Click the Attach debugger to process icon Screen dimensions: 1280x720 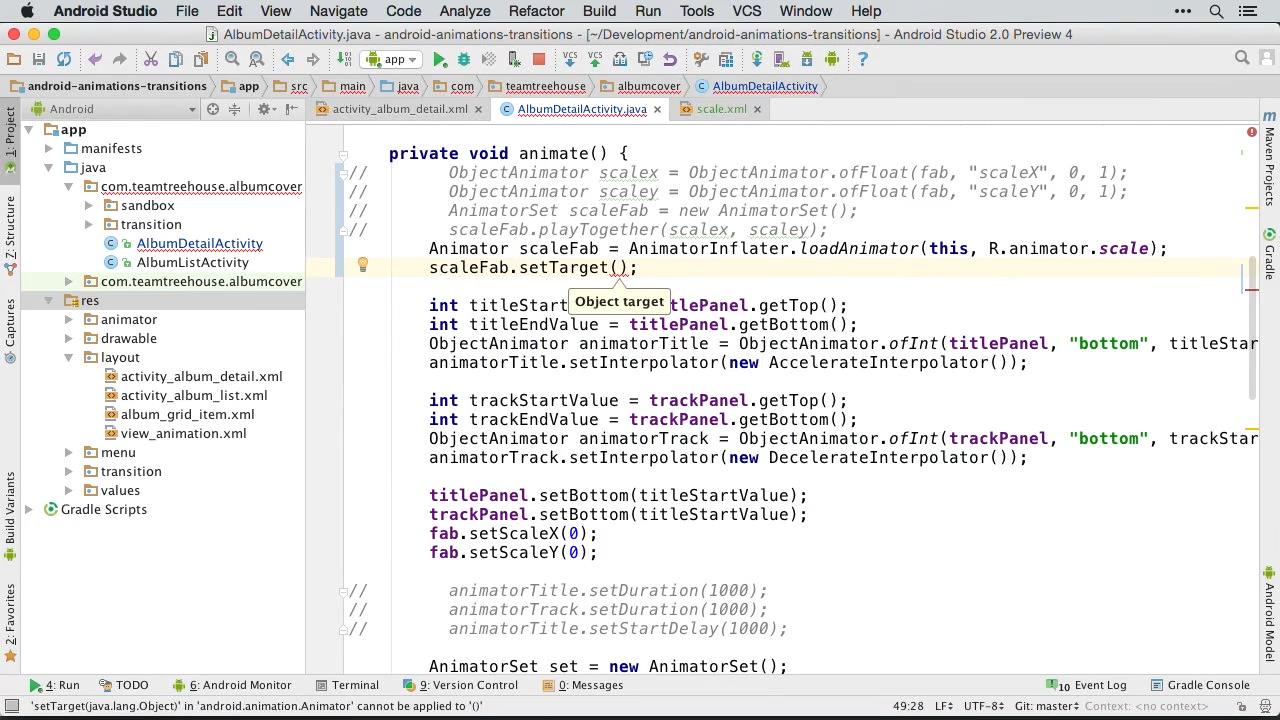click(x=514, y=59)
